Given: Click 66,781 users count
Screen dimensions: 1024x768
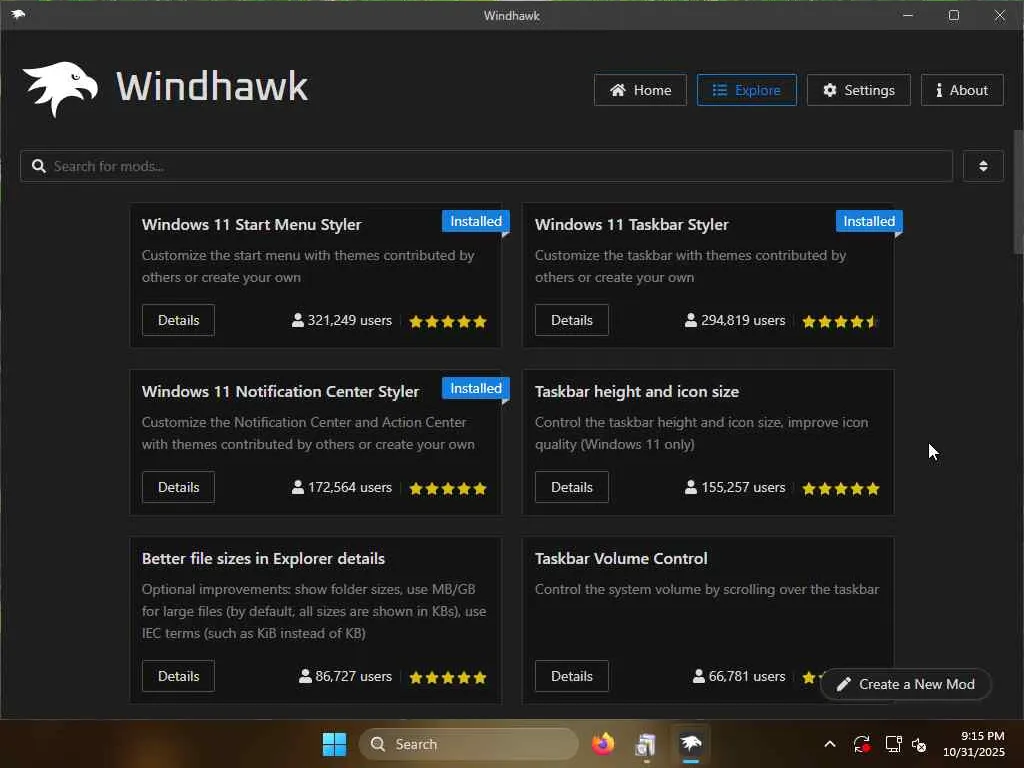Looking at the screenshot, I should coord(739,677).
